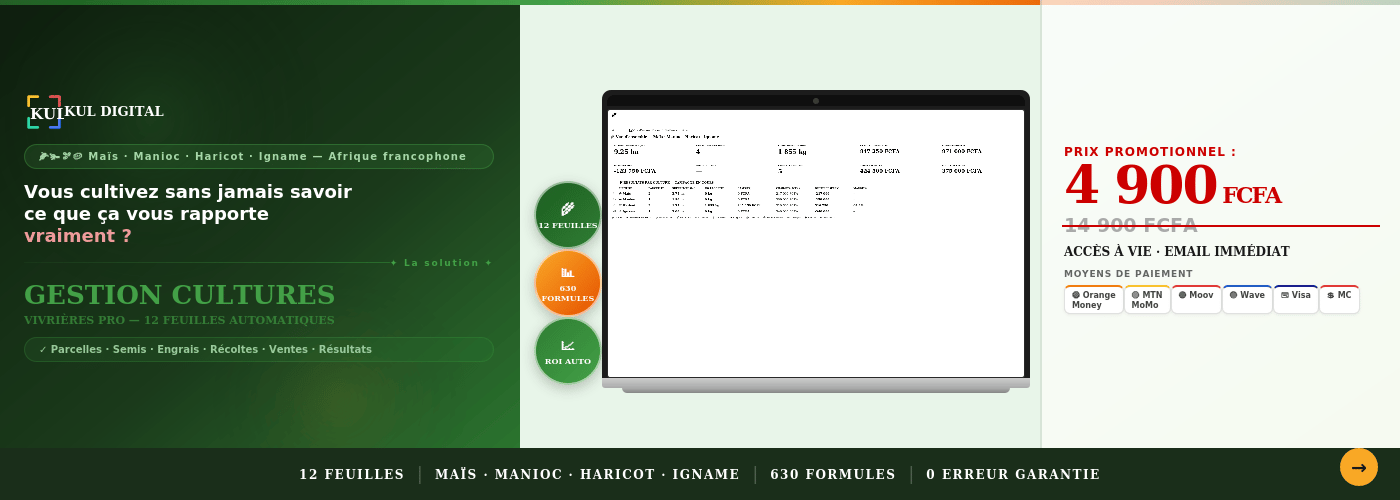The width and height of the screenshot is (1400, 500).
Task: Select the MTN MoMo payment badge
Action: [1147, 300]
